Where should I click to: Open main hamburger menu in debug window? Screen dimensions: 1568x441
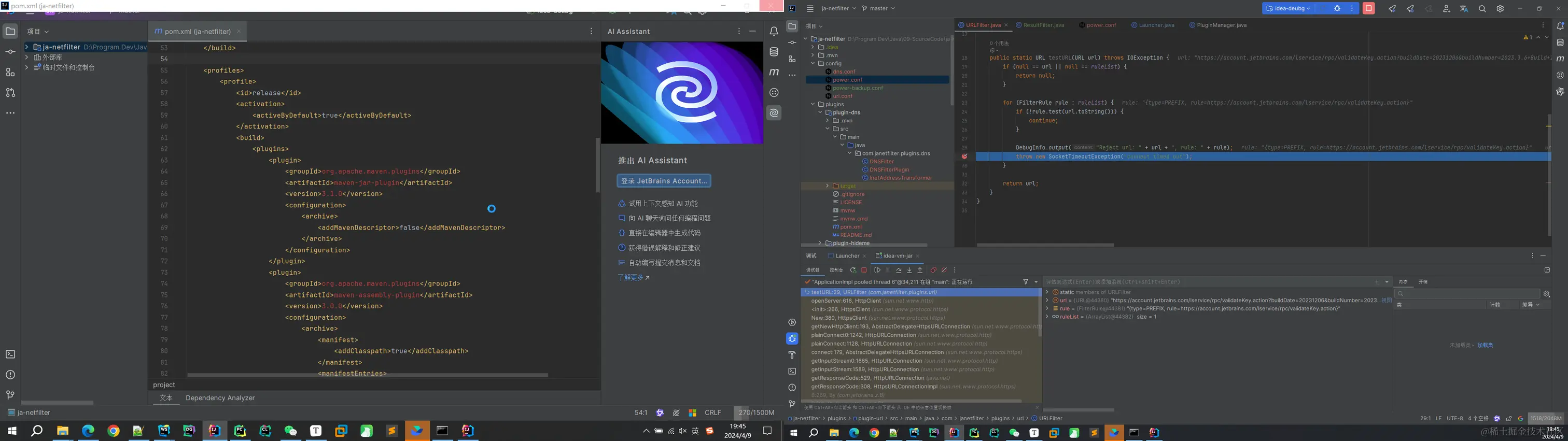(809, 8)
